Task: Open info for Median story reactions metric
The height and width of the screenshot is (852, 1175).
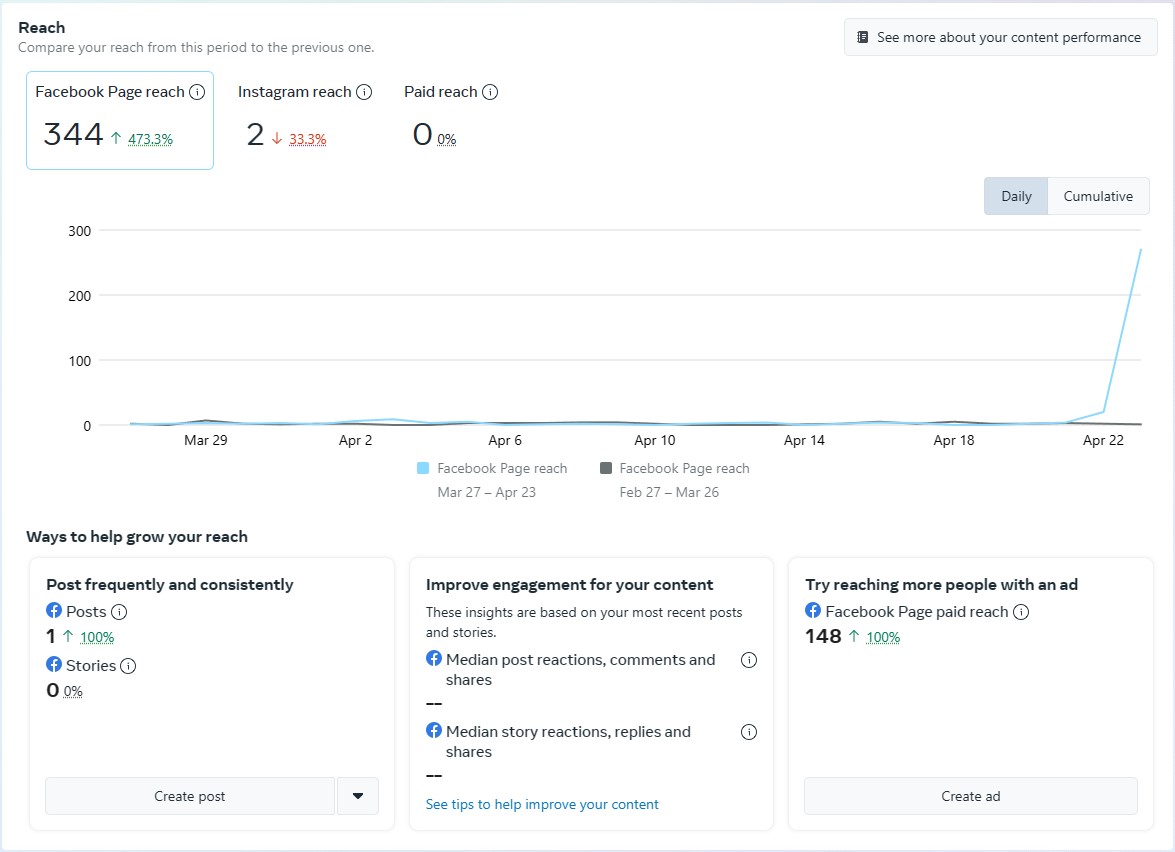Action: 749,732
